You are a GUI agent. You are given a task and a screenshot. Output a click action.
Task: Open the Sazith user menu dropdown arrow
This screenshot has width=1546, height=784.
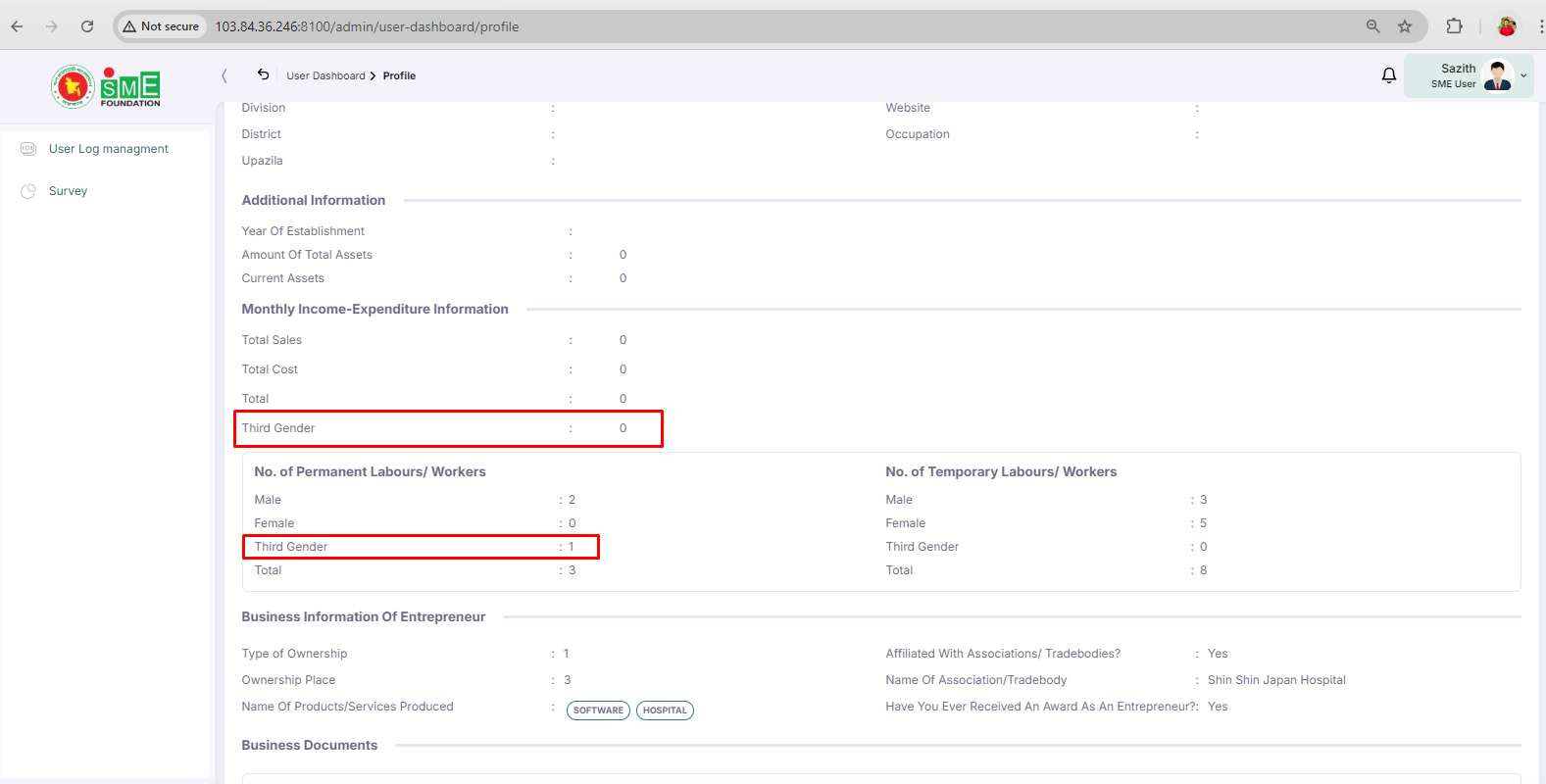(x=1523, y=75)
